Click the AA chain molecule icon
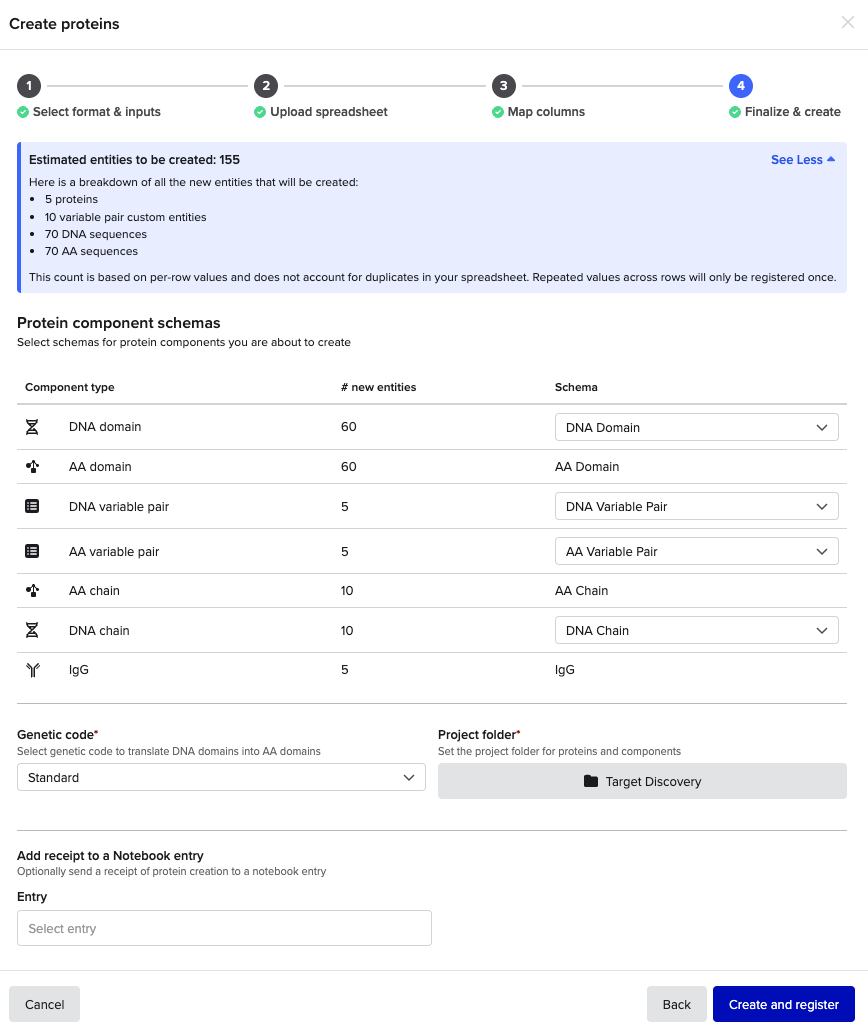This screenshot has width=868, height=1032. tap(32, 590)
